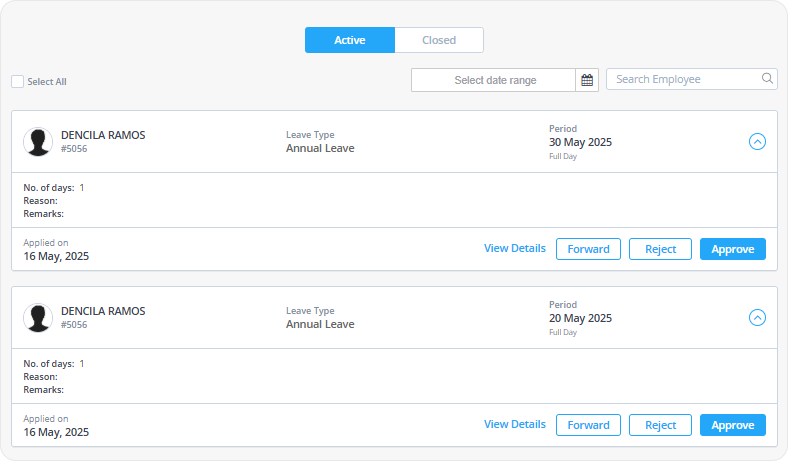Screen dimensions: 788x461
Task: View Details of the 20 May leave
Action: [x=515, y=424]
